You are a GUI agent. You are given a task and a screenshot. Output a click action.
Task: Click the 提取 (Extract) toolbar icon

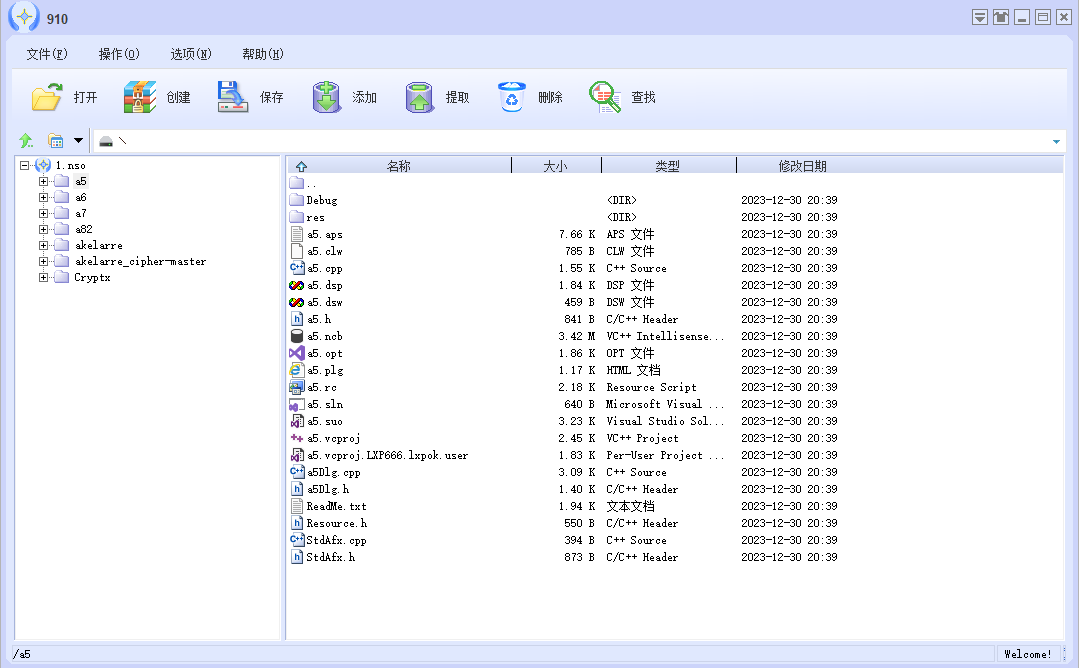click(420, 97)
